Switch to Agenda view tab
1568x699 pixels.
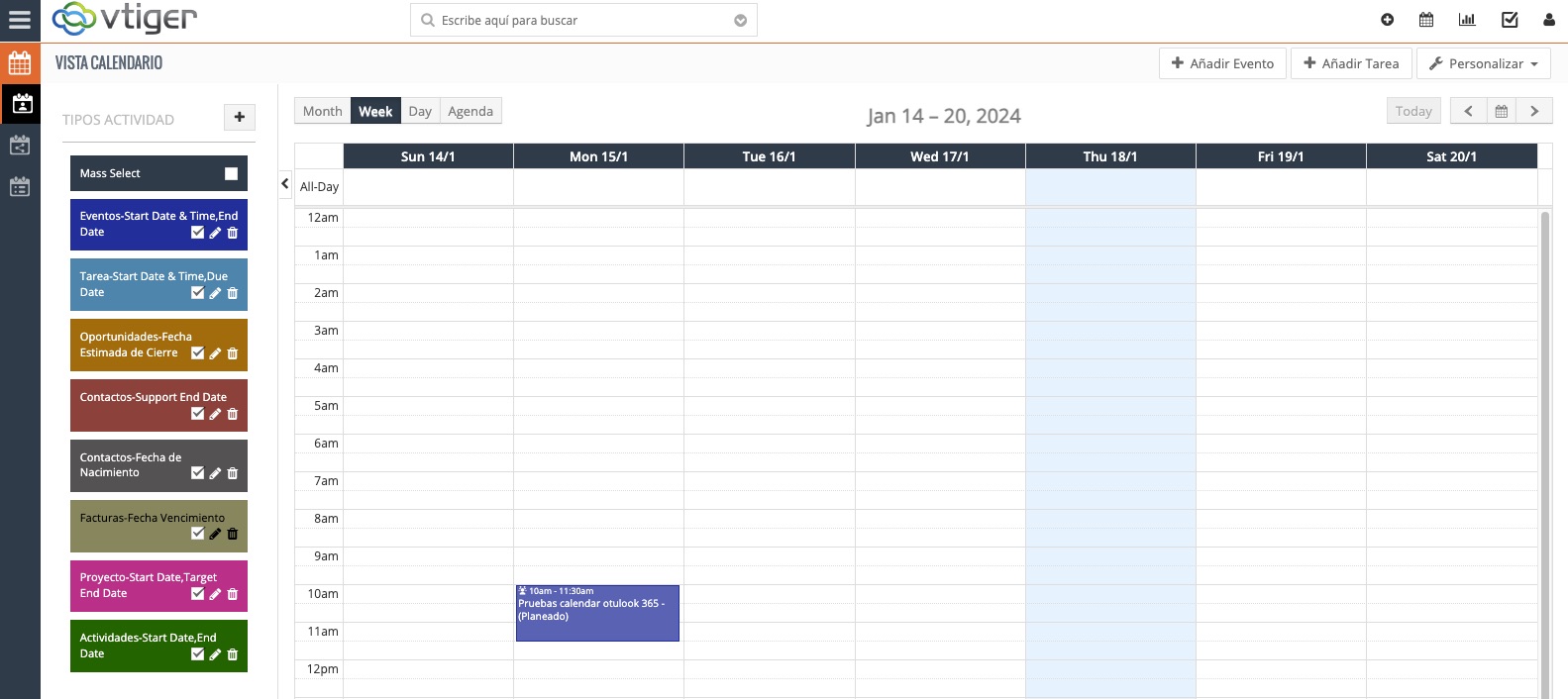[470, 111]
